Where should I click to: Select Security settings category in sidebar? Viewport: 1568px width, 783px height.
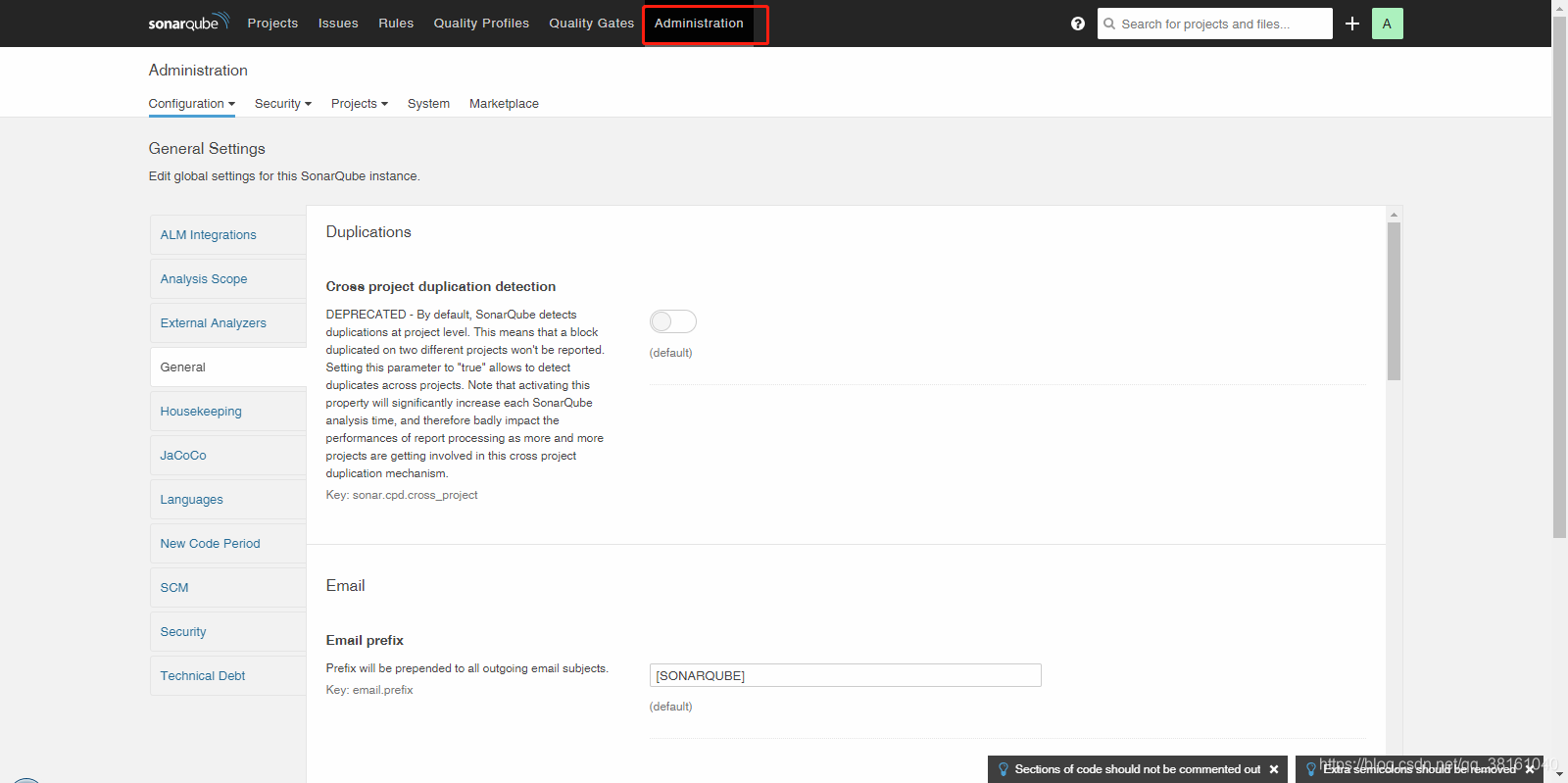228,632
